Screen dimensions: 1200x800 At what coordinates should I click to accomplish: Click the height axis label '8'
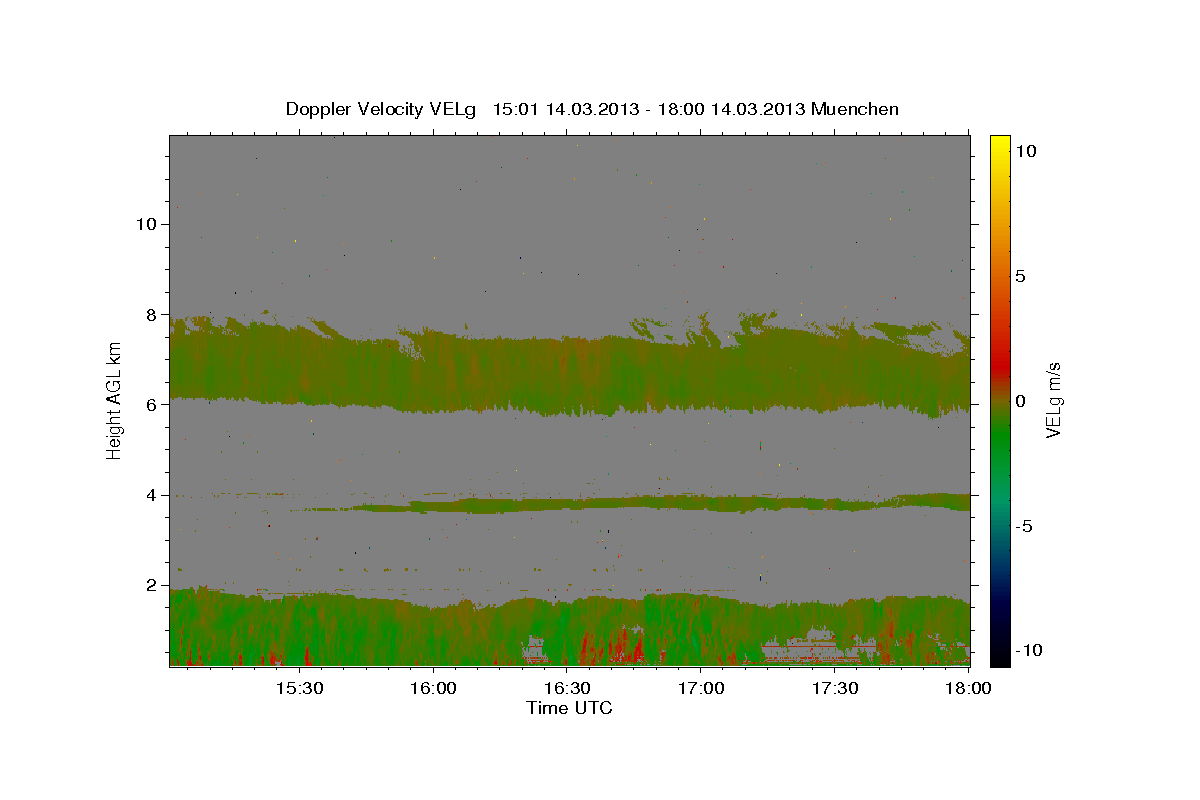[x=151, y=314]
